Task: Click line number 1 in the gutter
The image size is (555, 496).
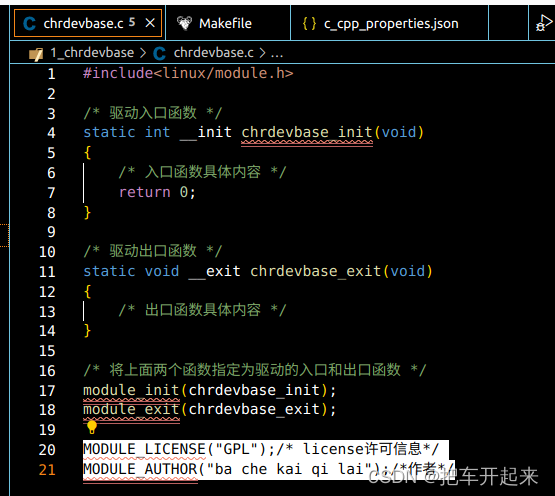Action: (x=51, y=74)
